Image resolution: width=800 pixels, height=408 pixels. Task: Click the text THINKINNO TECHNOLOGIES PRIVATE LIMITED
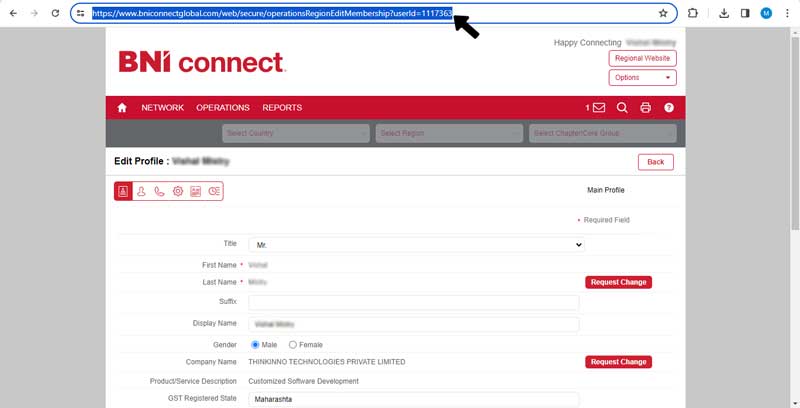(327, 362)
